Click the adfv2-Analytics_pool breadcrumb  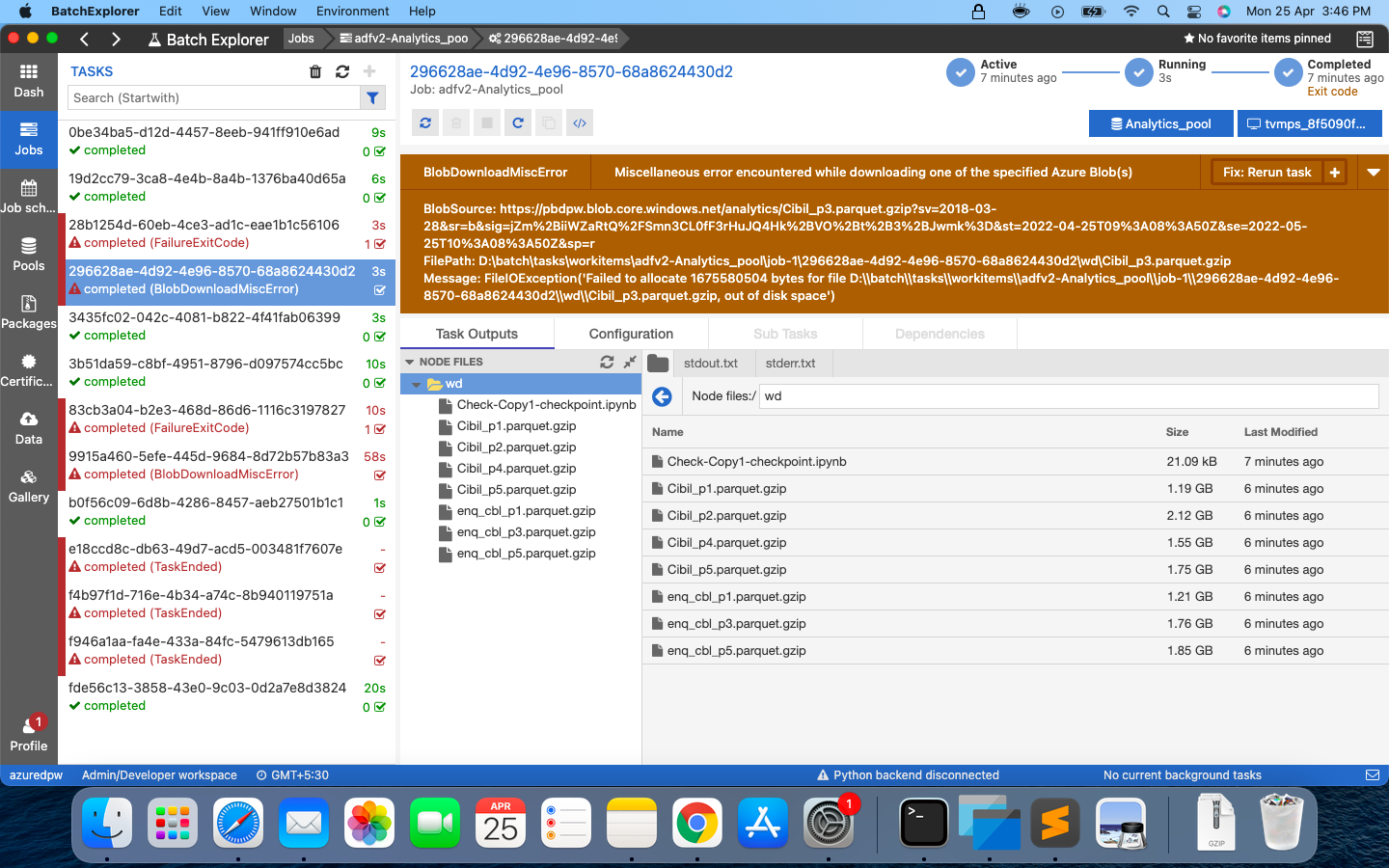pos(404,39)
